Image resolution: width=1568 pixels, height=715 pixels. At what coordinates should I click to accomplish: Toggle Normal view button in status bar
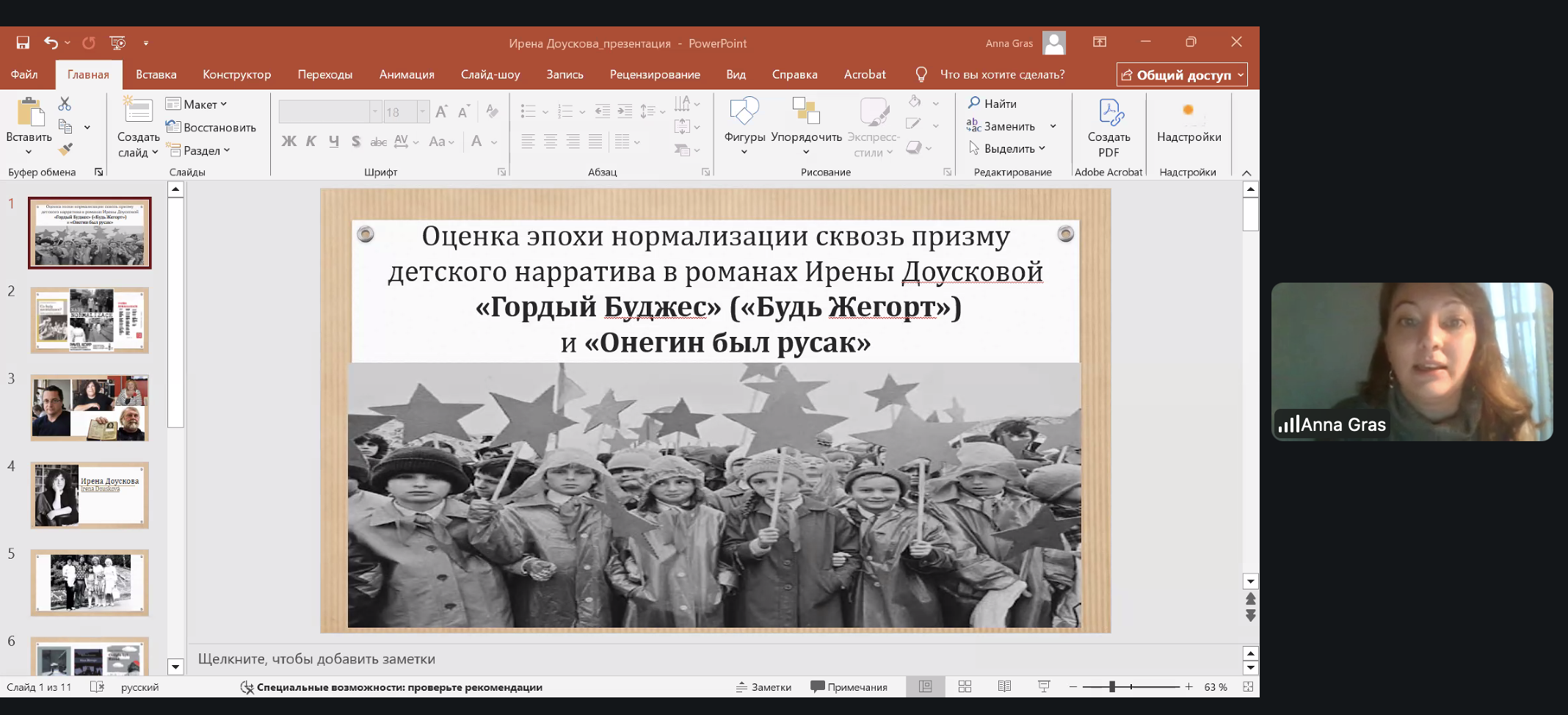click(925, 686)
